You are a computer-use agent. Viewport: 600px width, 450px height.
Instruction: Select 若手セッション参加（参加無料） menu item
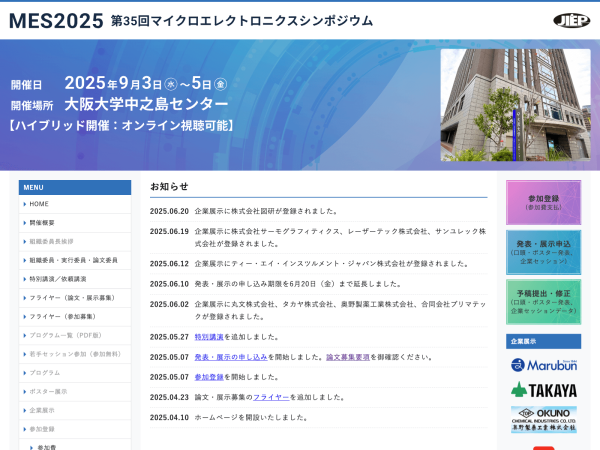[75, 354]
